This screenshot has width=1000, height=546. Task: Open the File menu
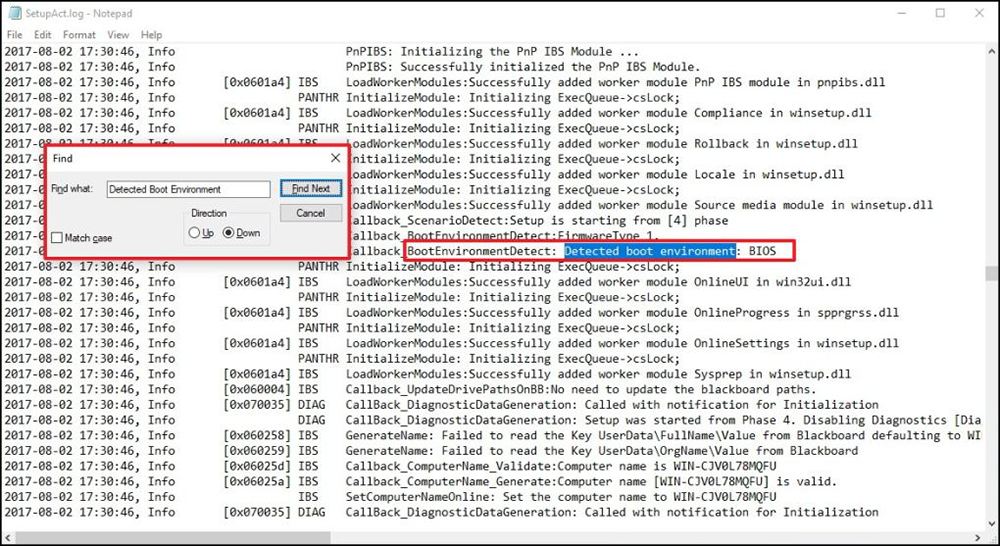click(14, 34)
